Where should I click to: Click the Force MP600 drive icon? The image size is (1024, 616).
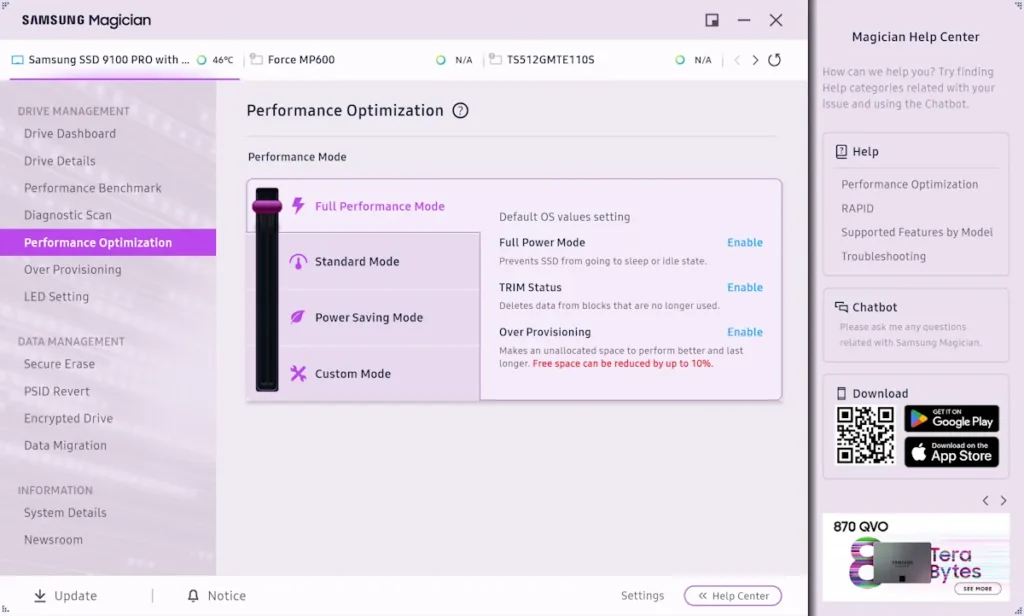pos(257,59)
